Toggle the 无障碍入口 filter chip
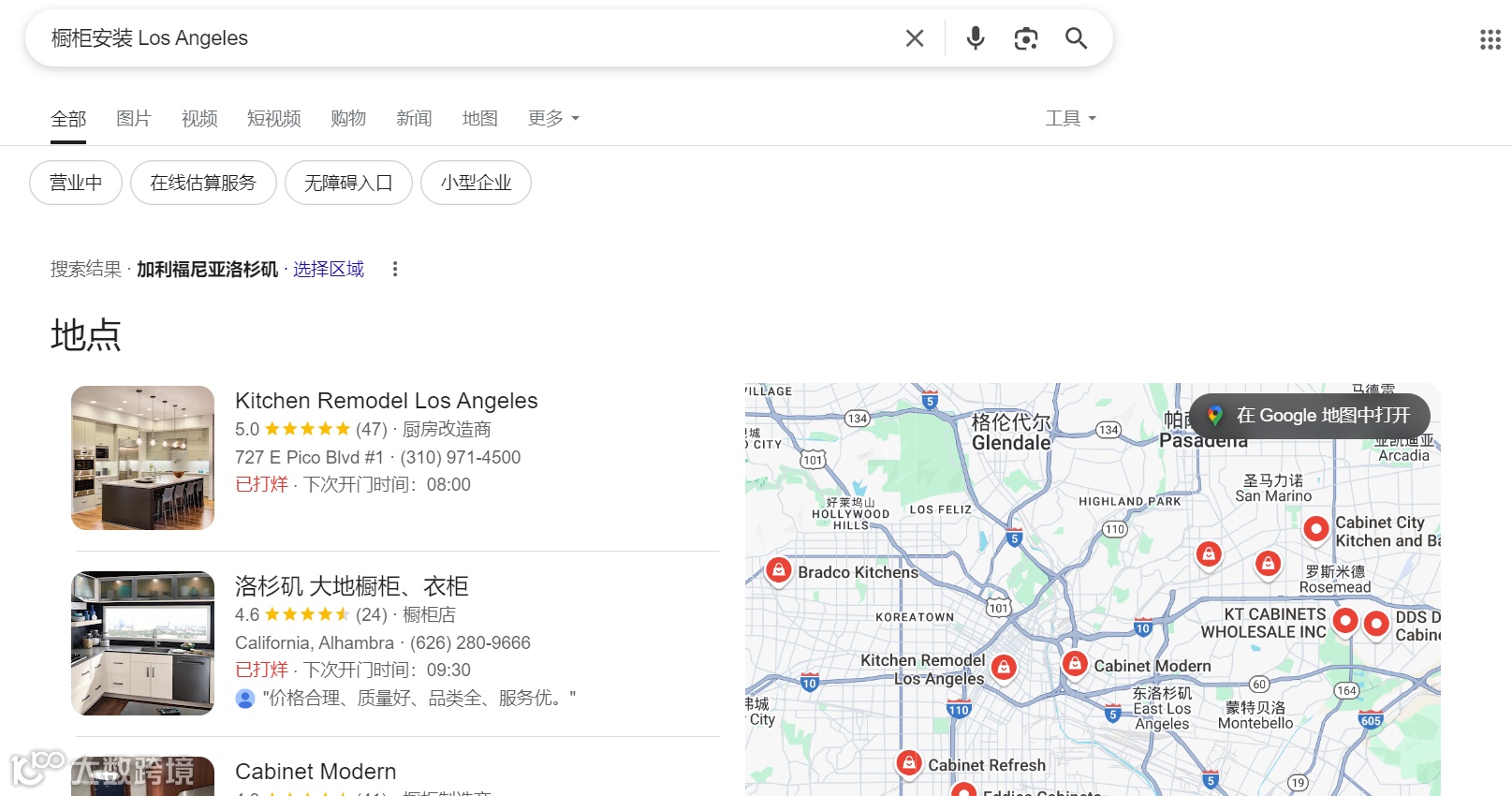The image size is (1512, 796). (348, 183)
